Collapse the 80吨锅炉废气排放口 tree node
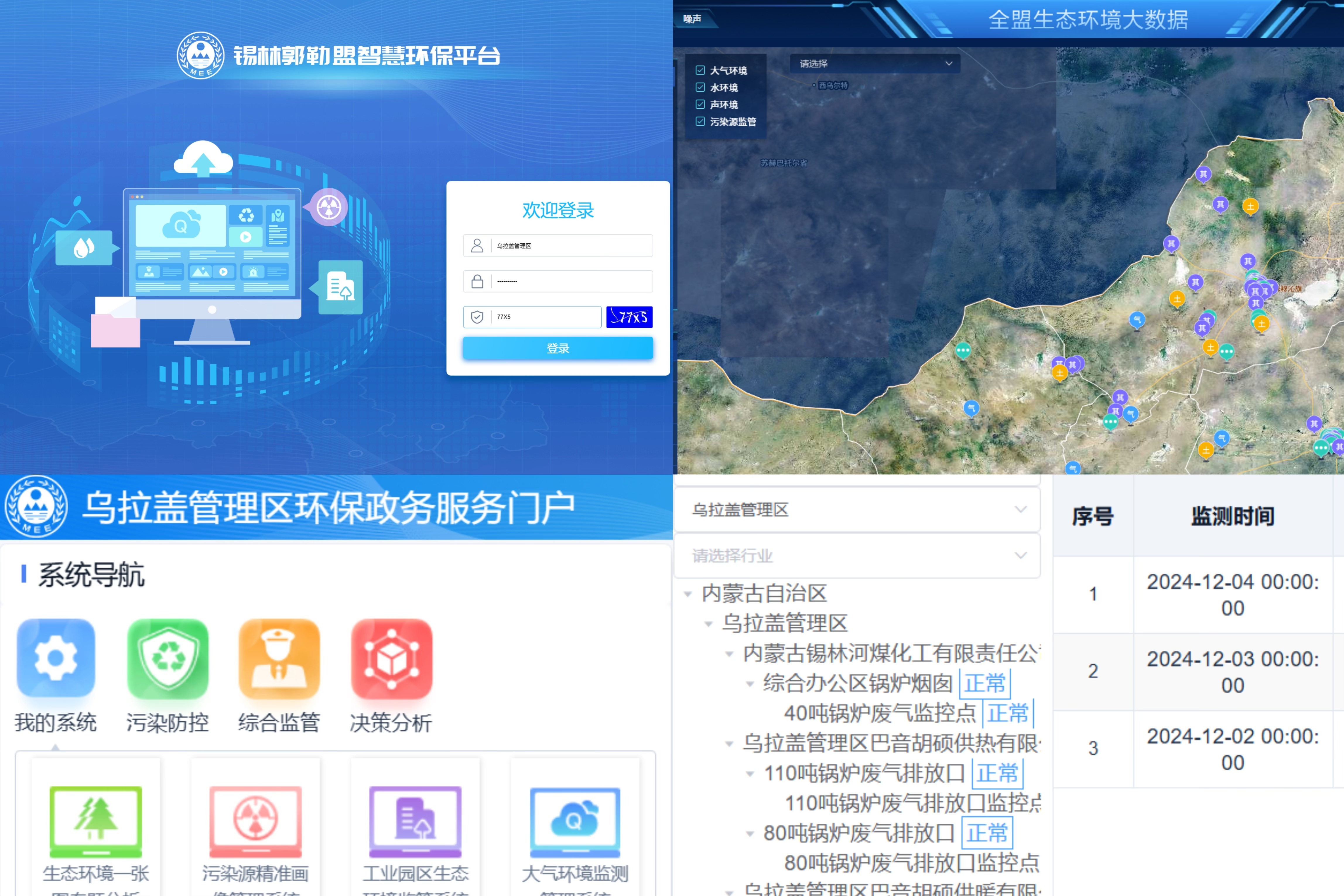Screen dimensions: 1344x896 click(750, 834)
